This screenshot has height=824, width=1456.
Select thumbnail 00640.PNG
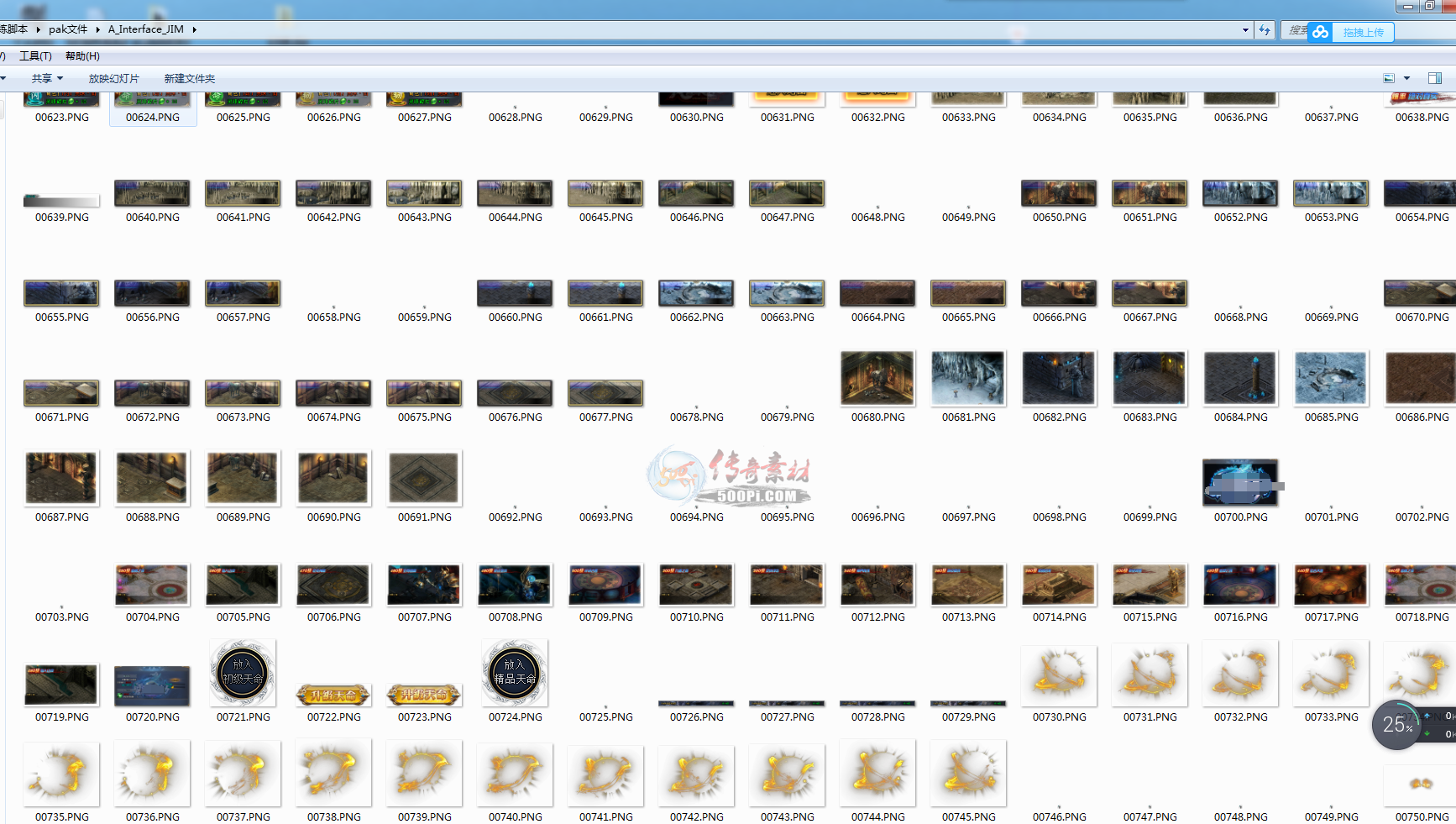pyautogui.click(x=152, y=193)
